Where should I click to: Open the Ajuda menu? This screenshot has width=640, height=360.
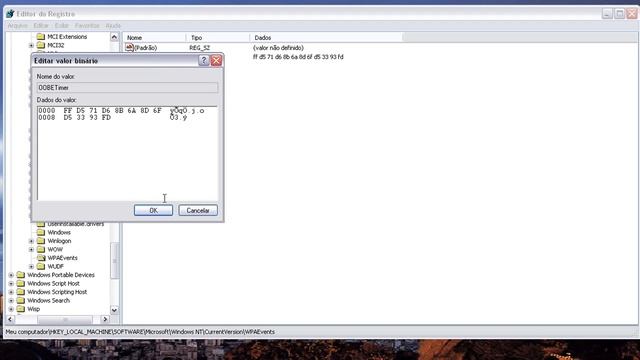click(113, 26)
